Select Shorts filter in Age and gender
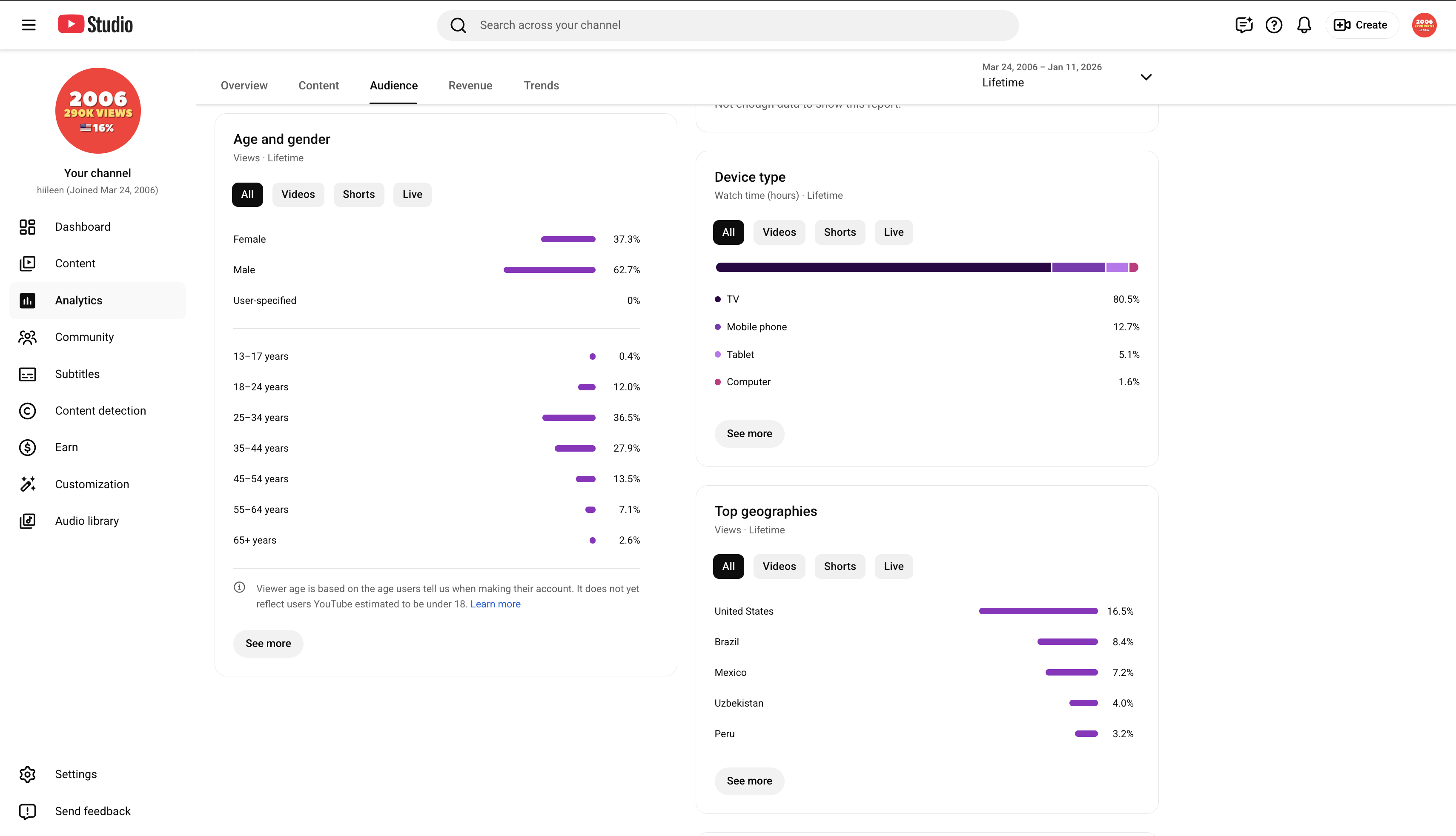 pos(359,194)
